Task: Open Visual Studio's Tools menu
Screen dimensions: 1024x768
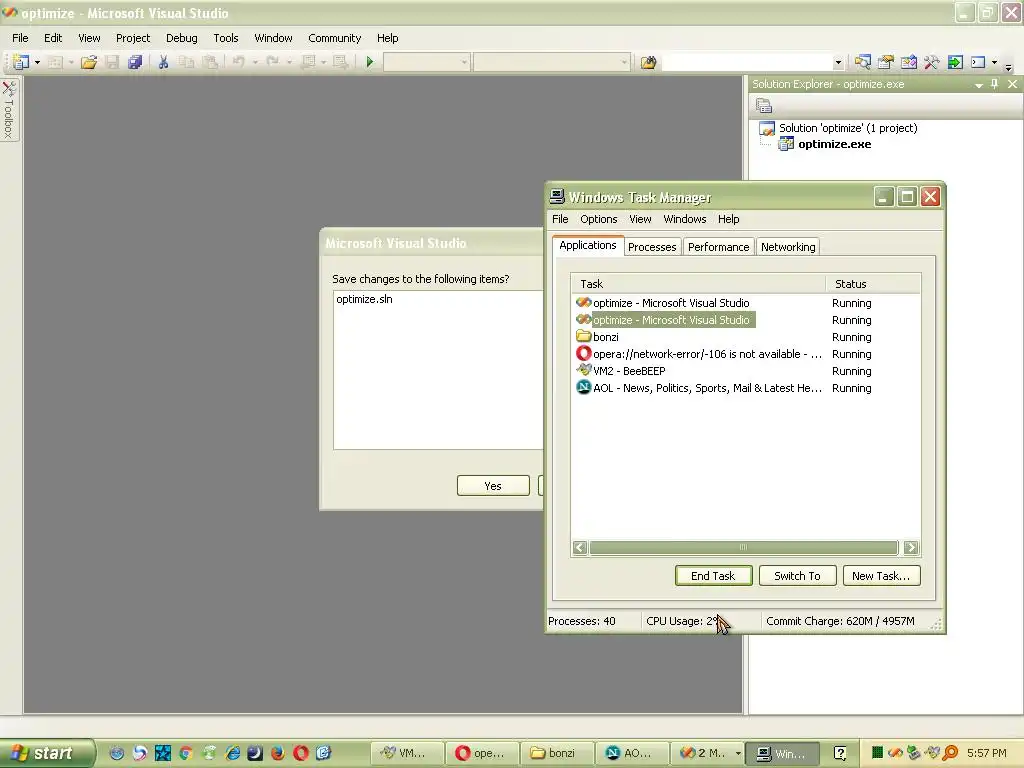Action: tap(226, 38)
